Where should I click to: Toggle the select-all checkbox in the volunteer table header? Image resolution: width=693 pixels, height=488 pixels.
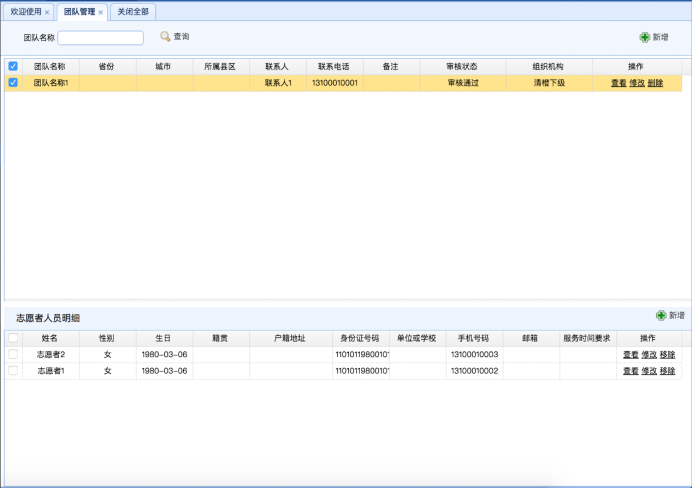(13, 338)
